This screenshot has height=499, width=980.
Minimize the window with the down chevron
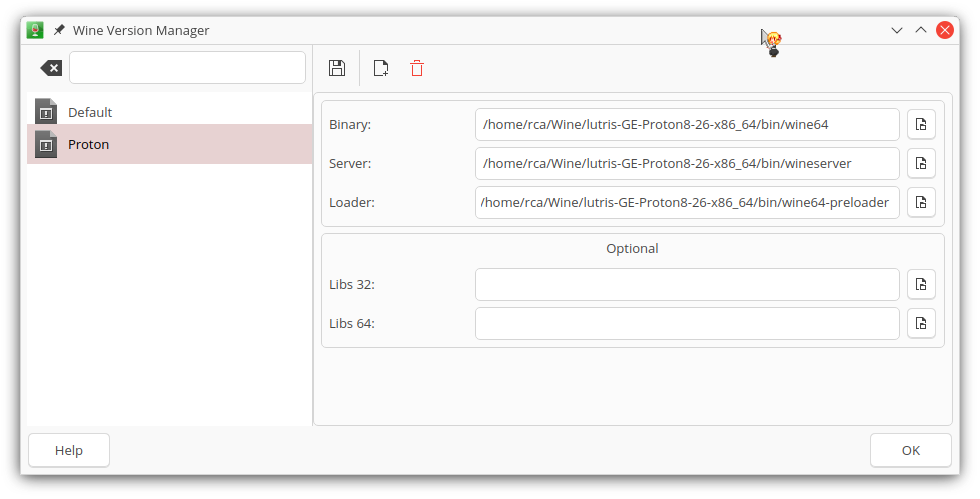897,30
